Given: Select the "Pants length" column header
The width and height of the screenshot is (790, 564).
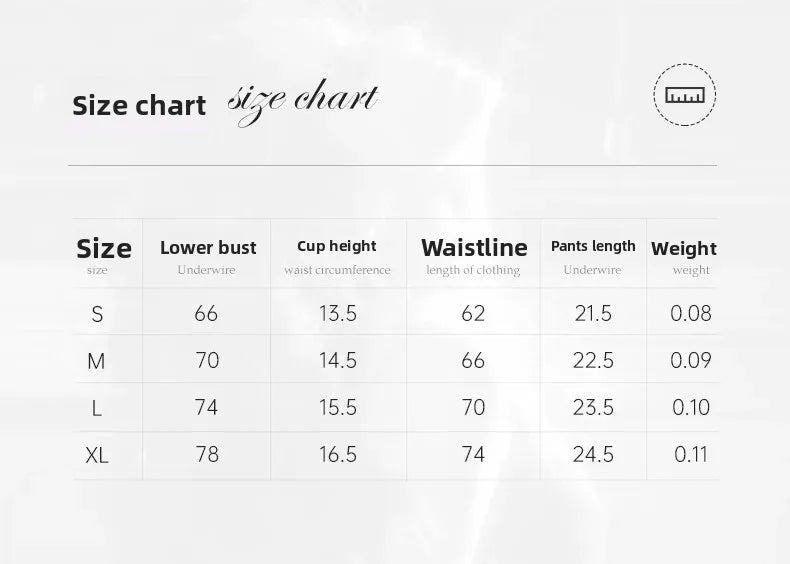Looking at the screenshot, I should 593,246.
